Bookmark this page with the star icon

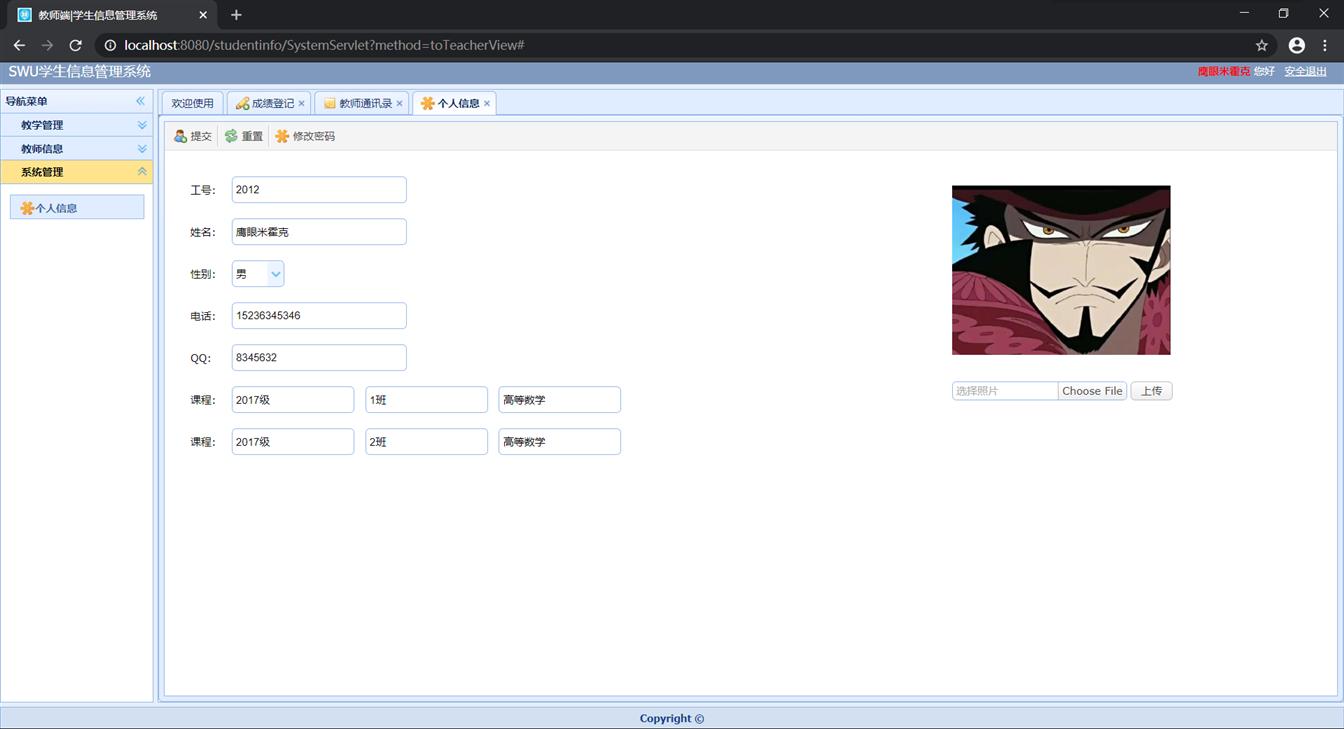click(1262, 45)
